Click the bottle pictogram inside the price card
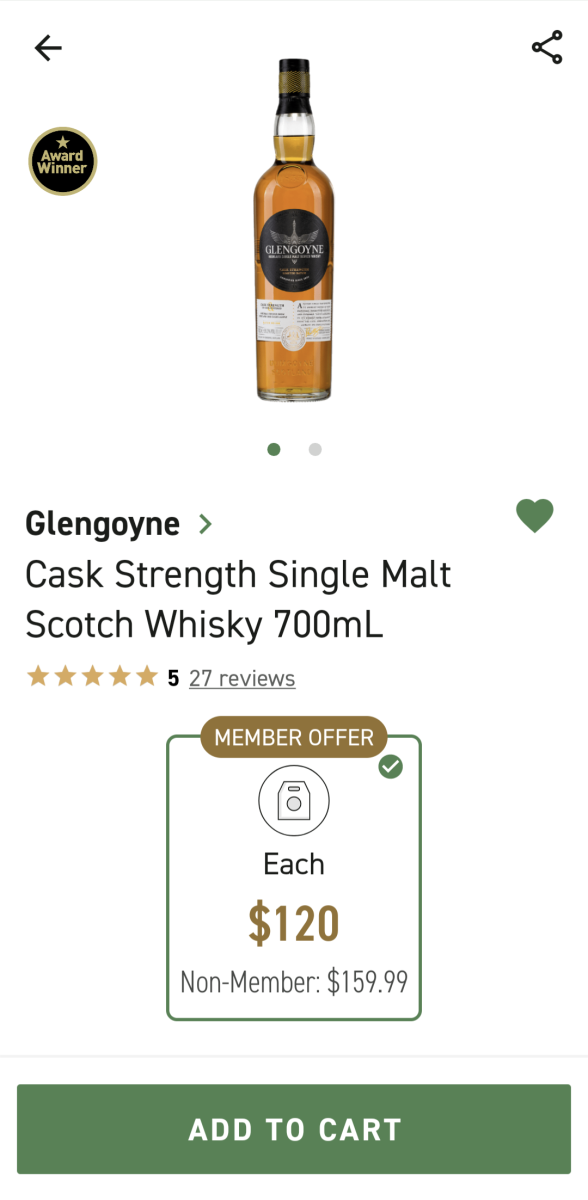The width and height of the screenshot is (588, 1200). pyautogui.click(x=293, y=800)
